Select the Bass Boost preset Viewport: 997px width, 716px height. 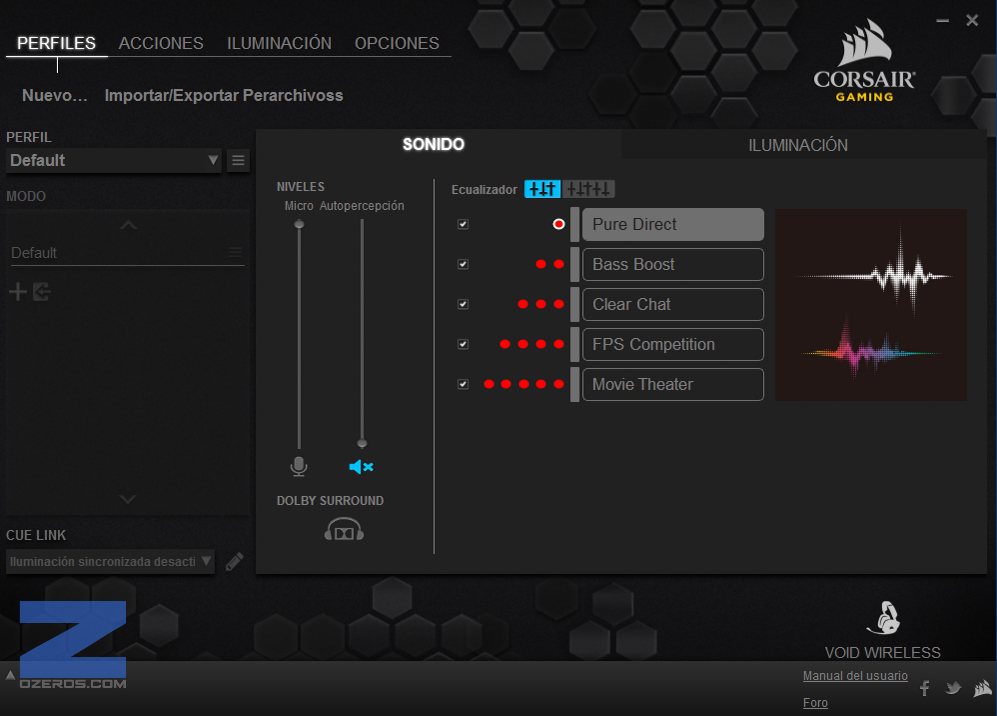673,265
